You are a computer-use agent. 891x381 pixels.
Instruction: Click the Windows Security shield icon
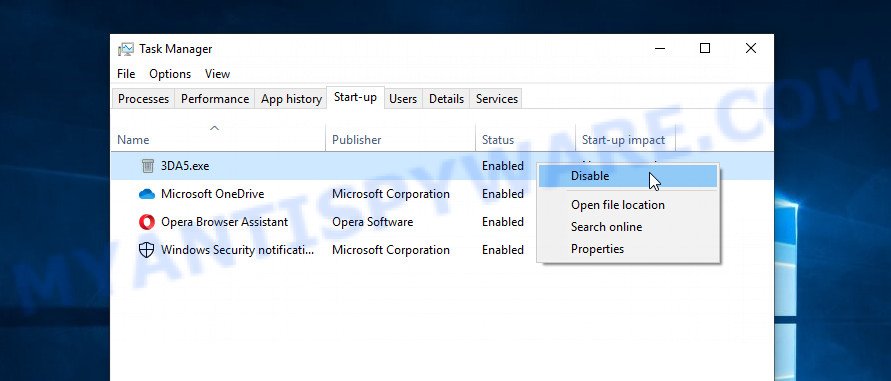(x=147, y=250)
